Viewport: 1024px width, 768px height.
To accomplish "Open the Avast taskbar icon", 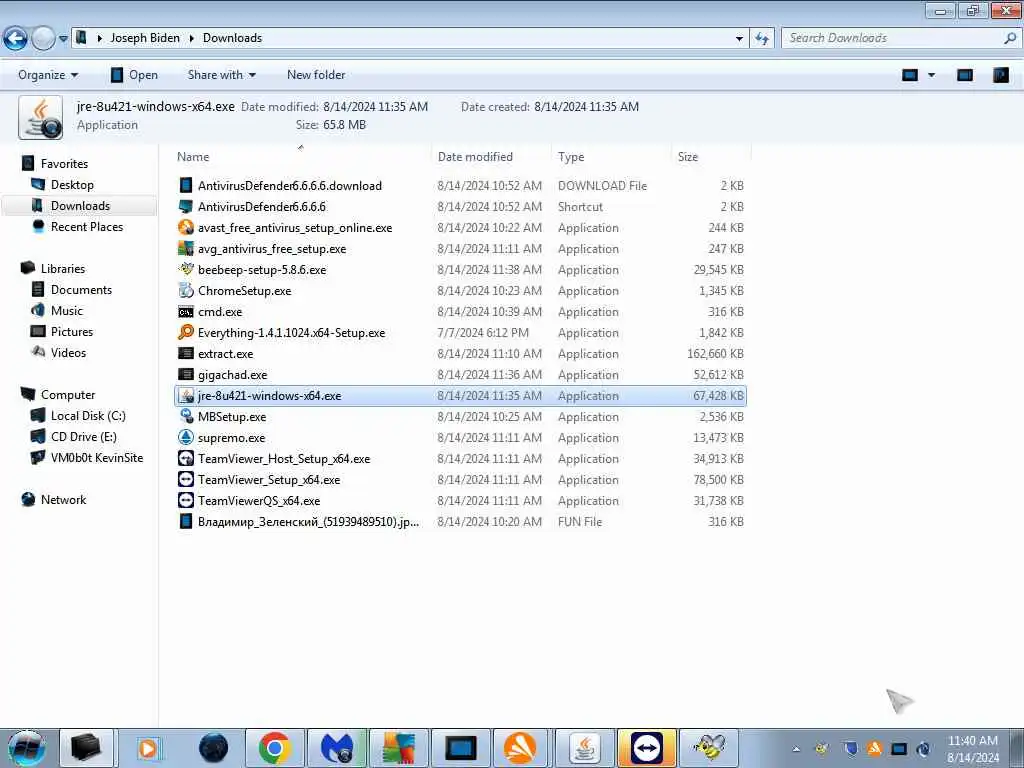I will 520,748.
